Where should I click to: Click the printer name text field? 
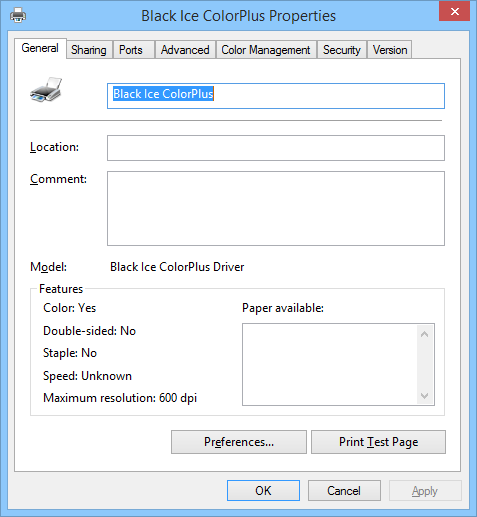coord(276,96)
